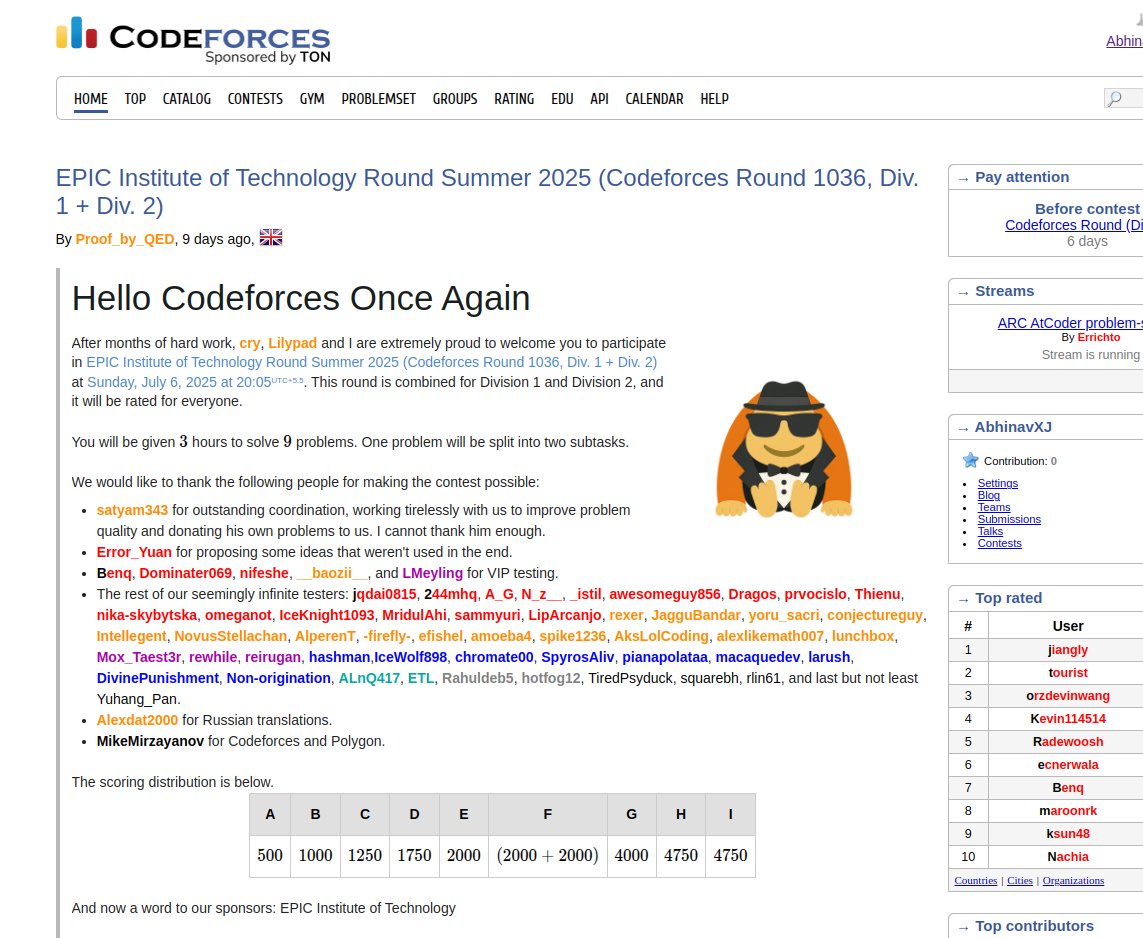Open Lilypad's user profile link

[292, 343]
